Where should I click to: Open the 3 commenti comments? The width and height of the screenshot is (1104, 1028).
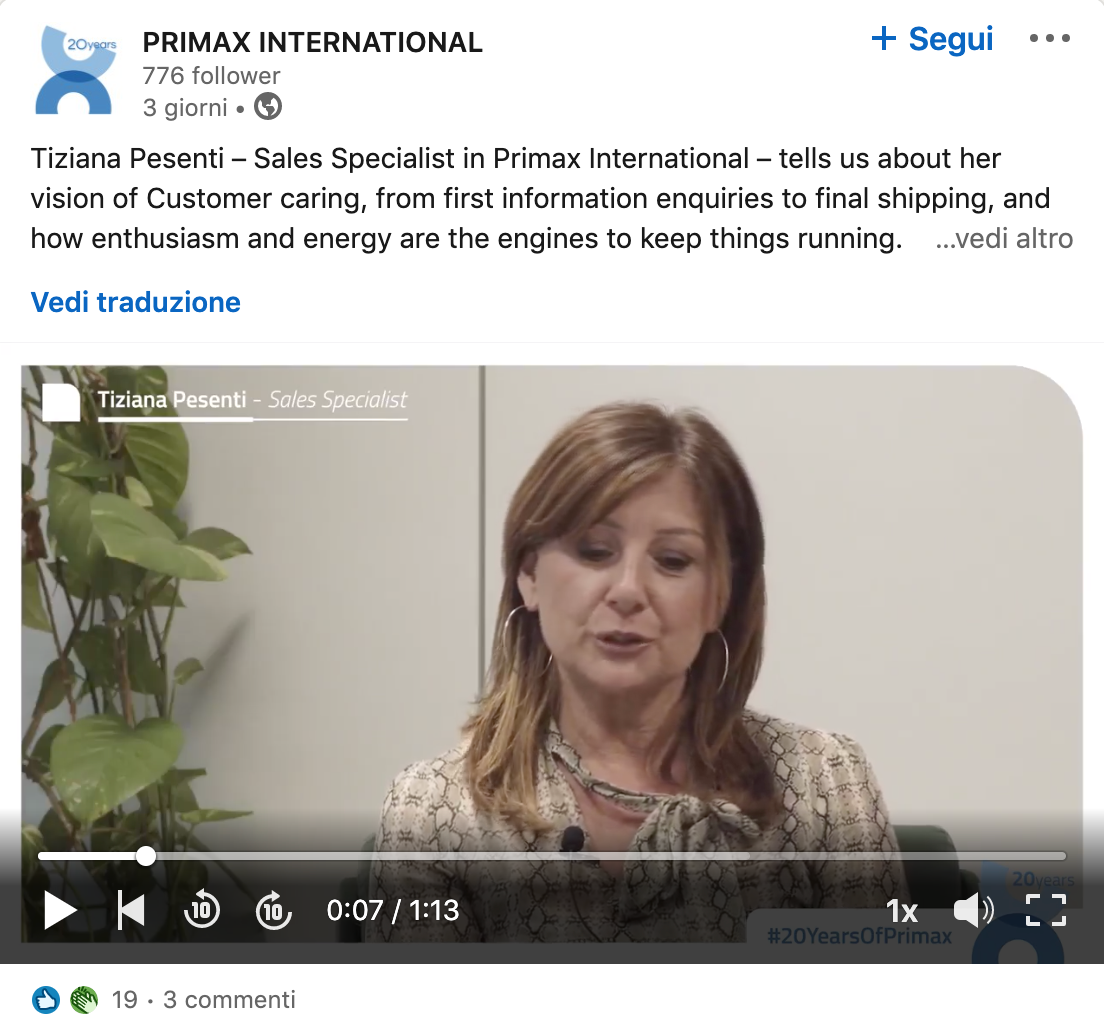[230, 1000]
